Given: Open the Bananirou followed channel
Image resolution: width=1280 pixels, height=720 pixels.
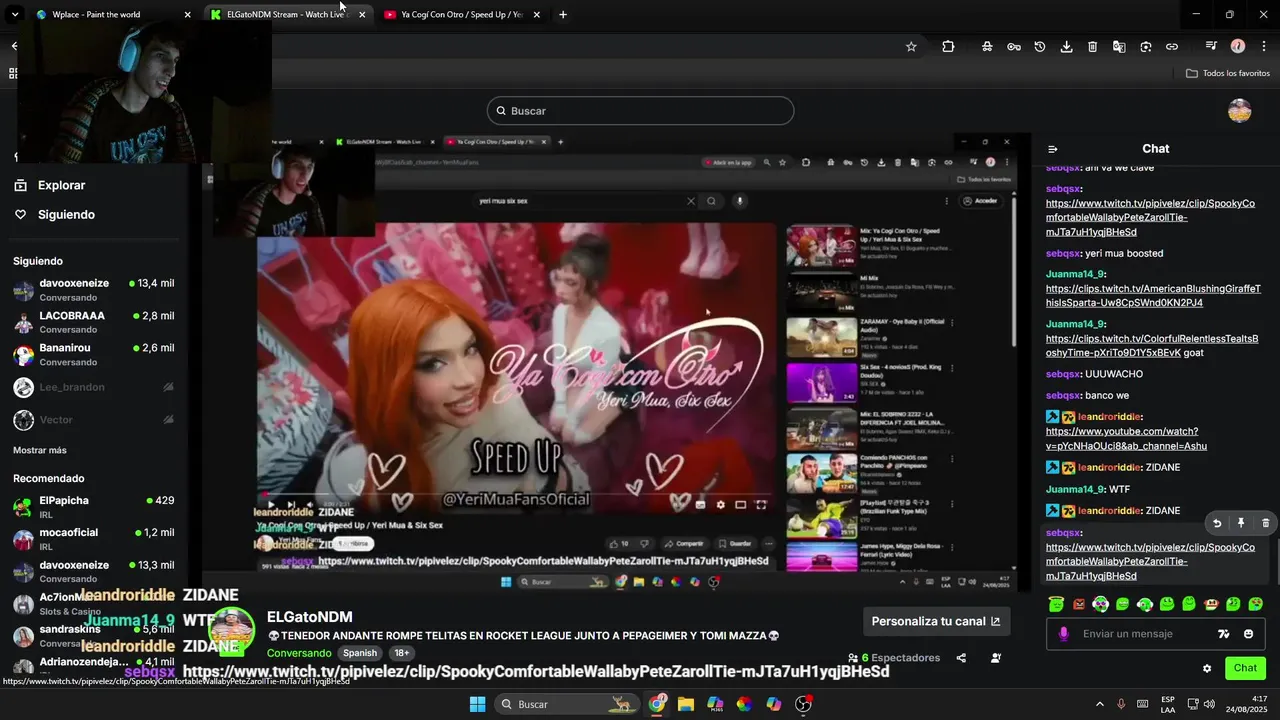Looking at the screenshot, I should click(x=94, y=355).
